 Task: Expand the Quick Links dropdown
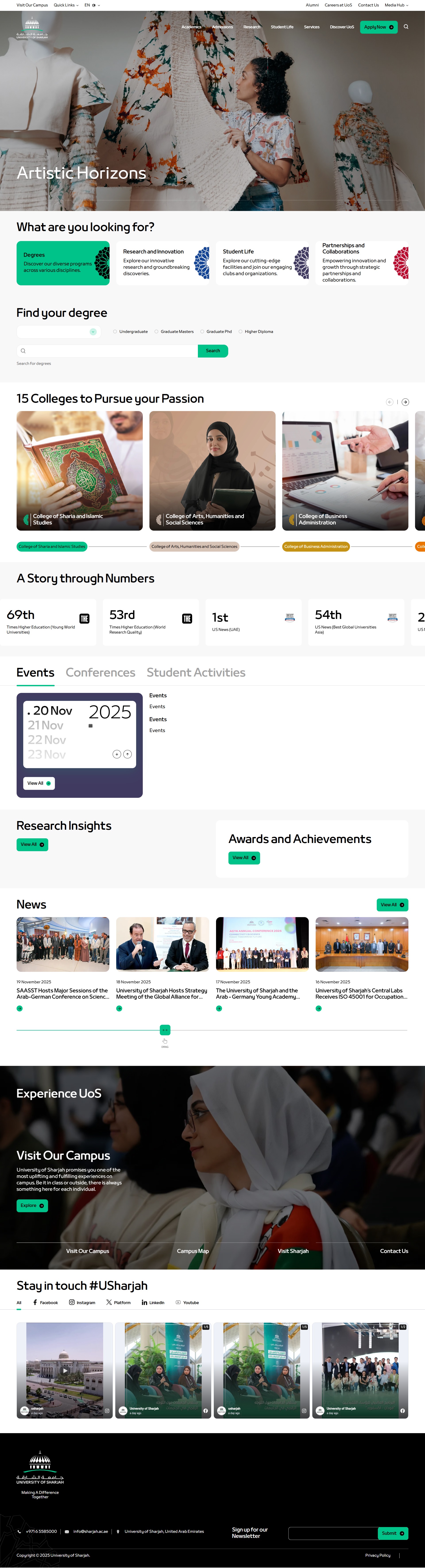pos(66,5)
